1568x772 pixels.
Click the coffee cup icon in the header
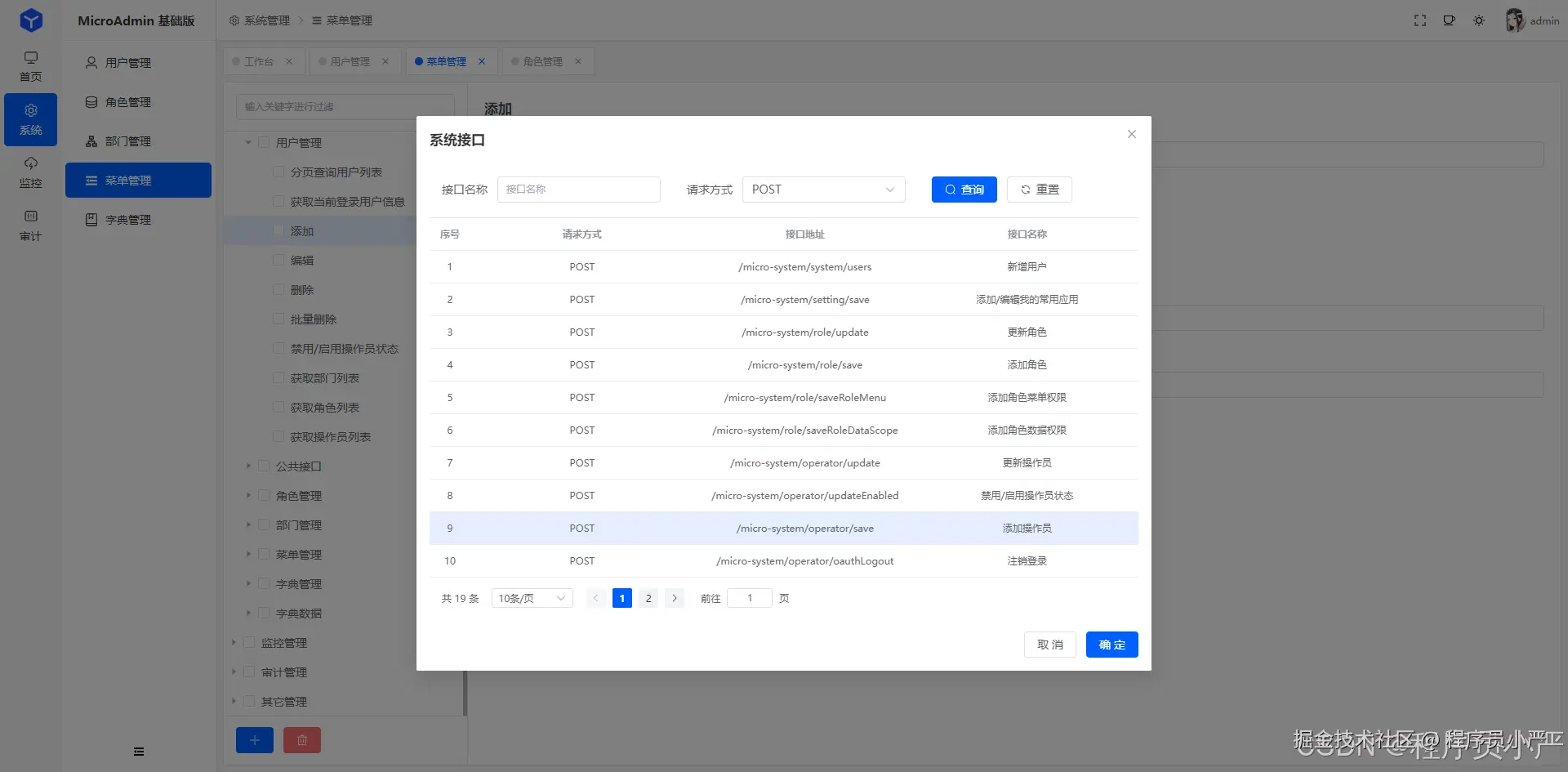(1450, 20)
